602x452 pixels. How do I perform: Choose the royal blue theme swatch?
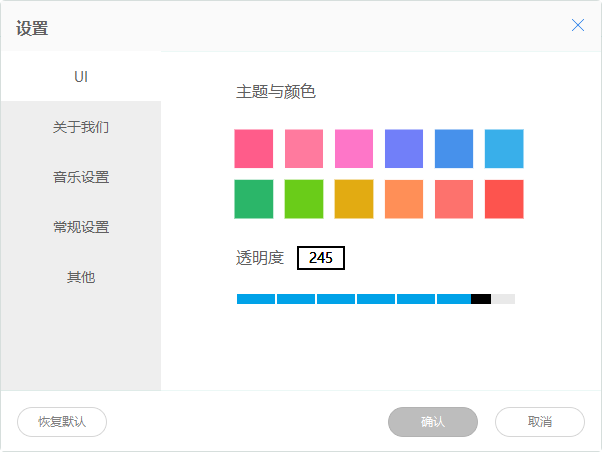click(454, 149)
